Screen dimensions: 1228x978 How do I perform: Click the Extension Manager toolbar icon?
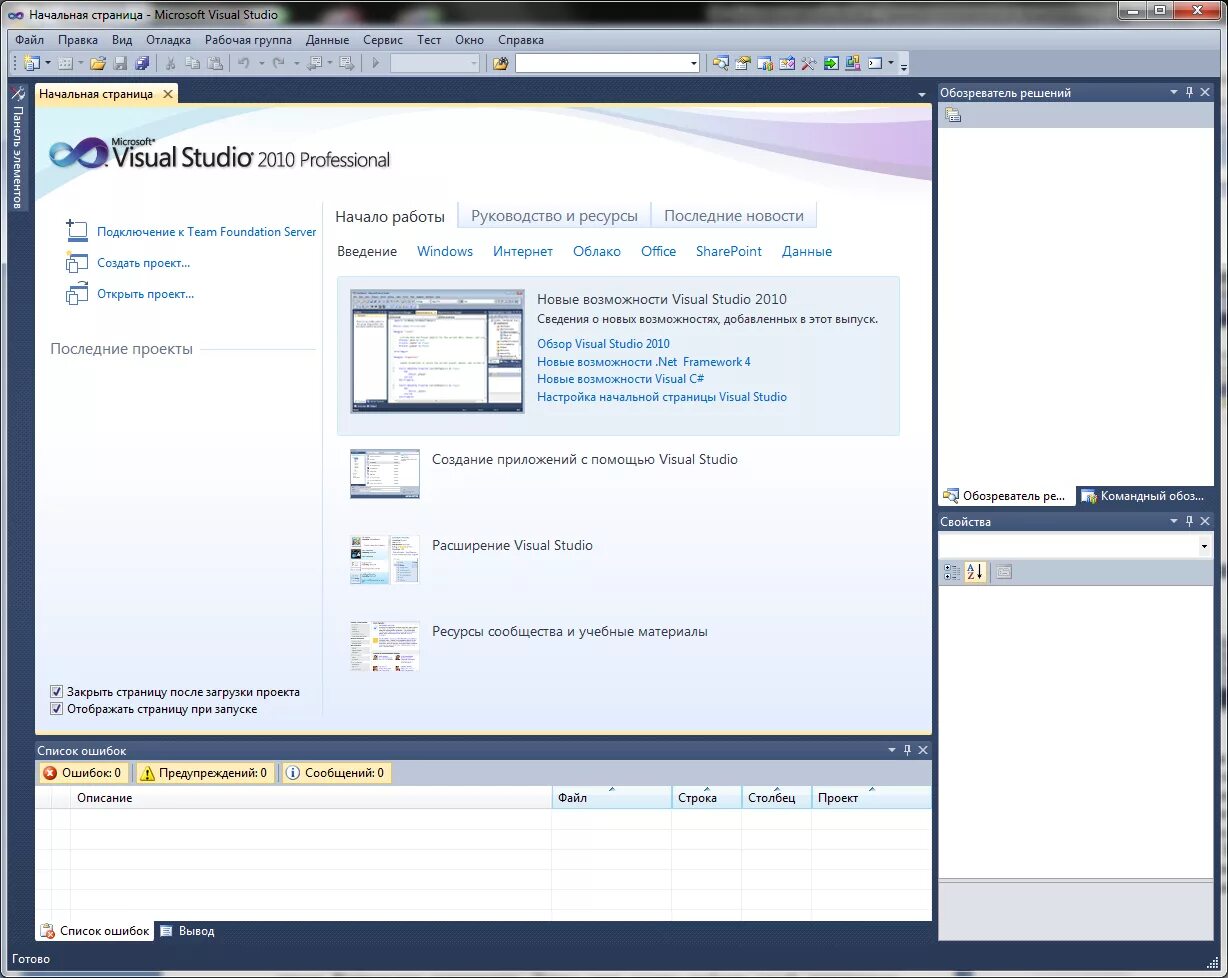point(853,63)
